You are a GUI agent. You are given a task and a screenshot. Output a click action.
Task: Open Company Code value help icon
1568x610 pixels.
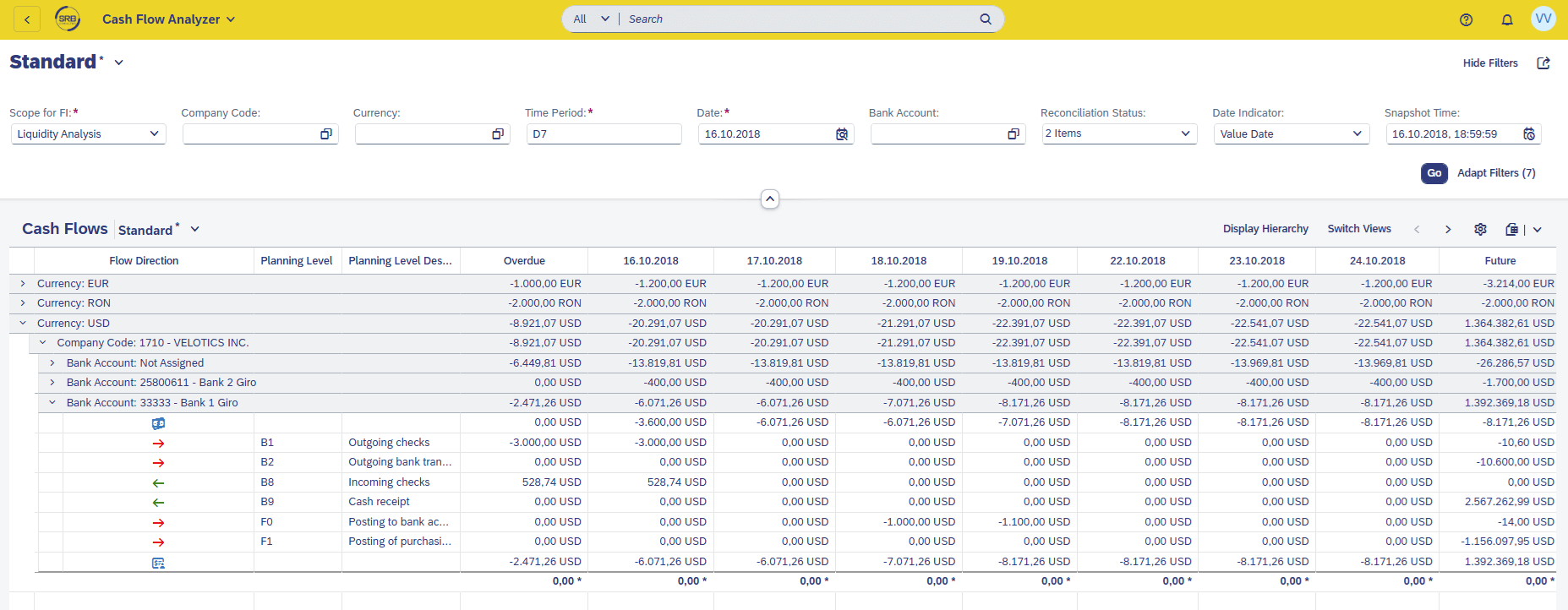[326, 134]
